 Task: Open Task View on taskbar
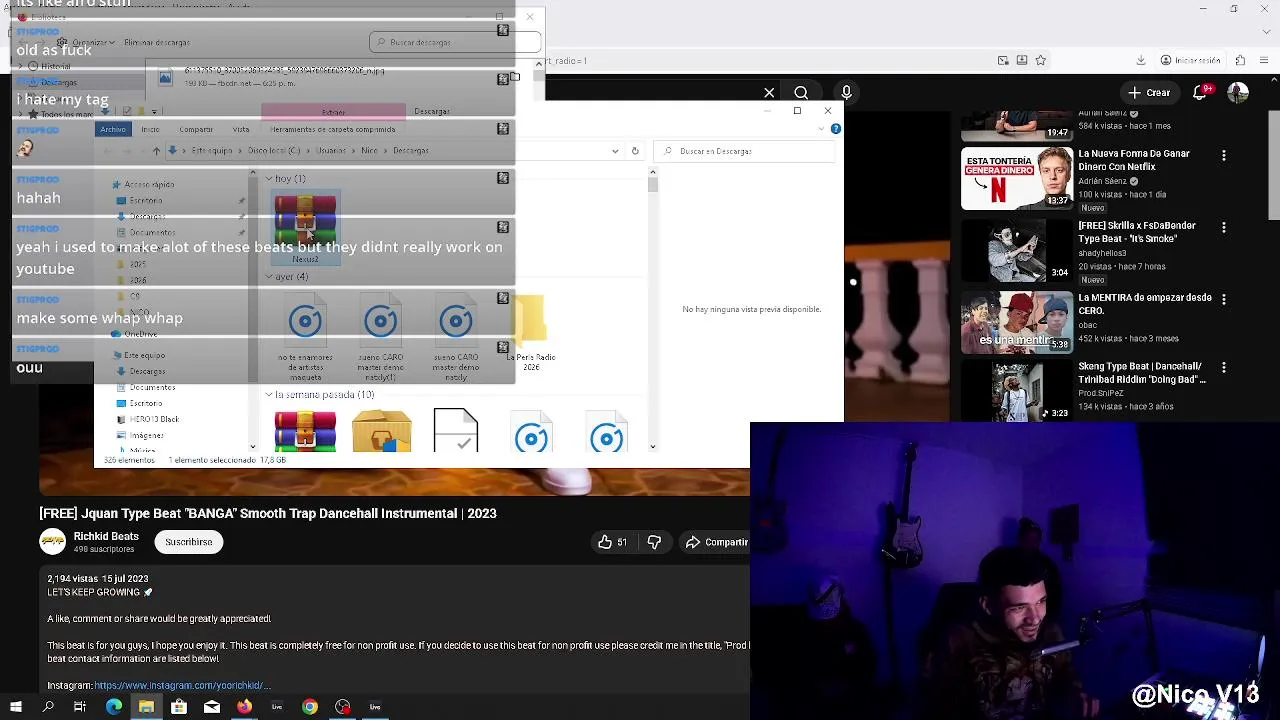pos(80,707)
